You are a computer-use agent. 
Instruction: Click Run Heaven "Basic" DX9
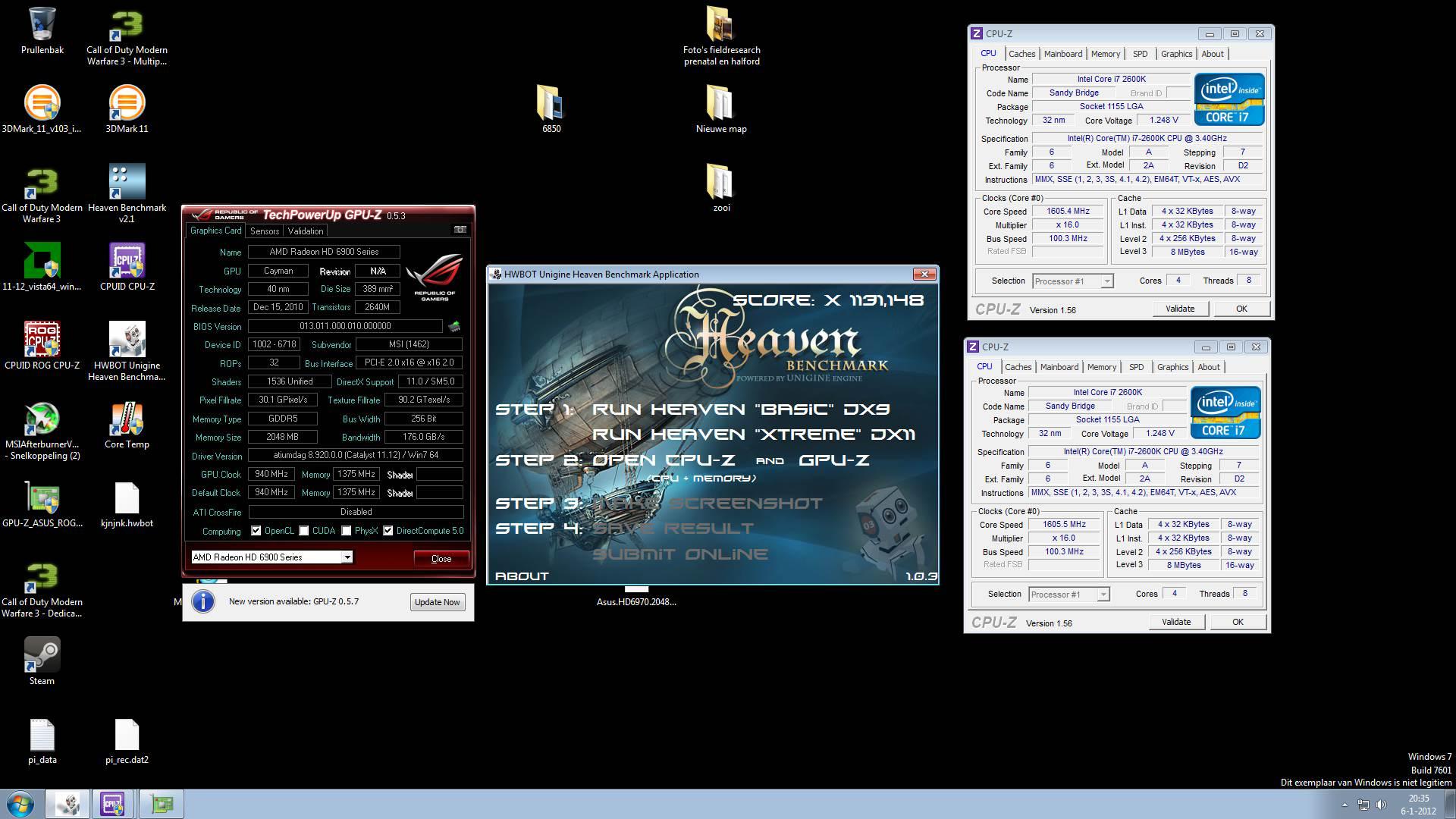741,409
